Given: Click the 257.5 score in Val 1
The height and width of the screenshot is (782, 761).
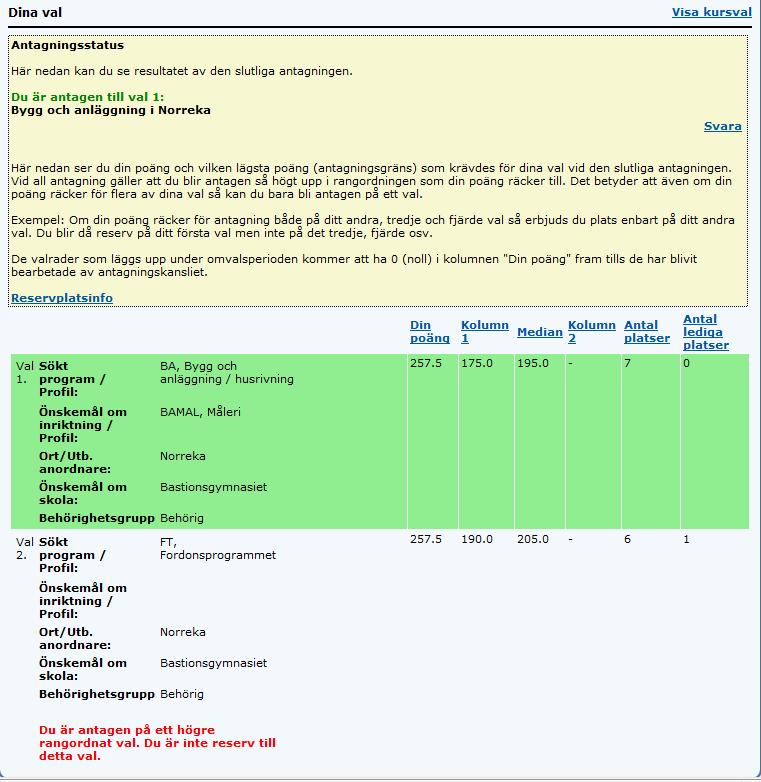Looking at the screenshot, I should point(426,363).
